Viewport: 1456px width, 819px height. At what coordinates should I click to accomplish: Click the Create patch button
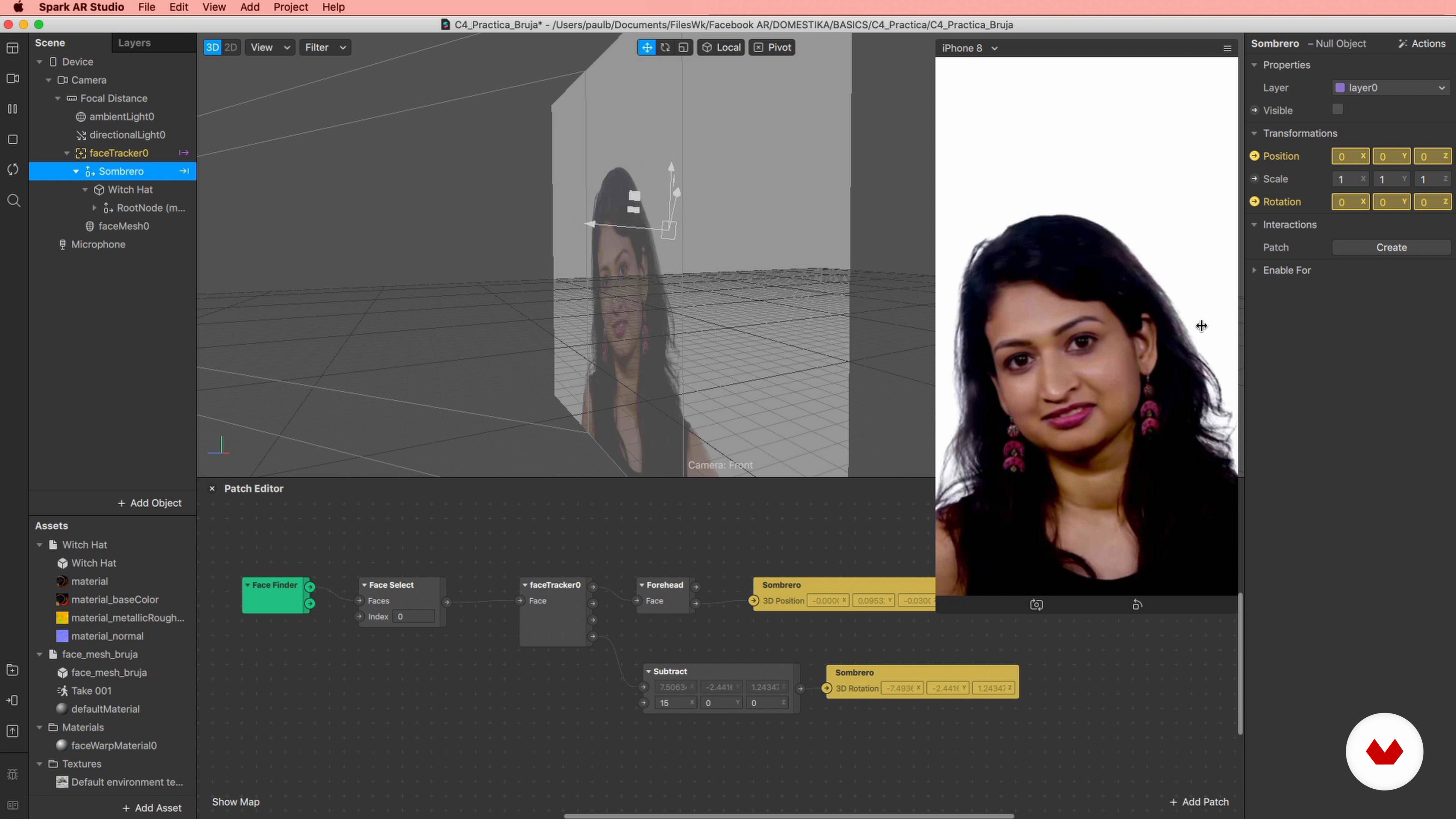(x=1391, y=248)
